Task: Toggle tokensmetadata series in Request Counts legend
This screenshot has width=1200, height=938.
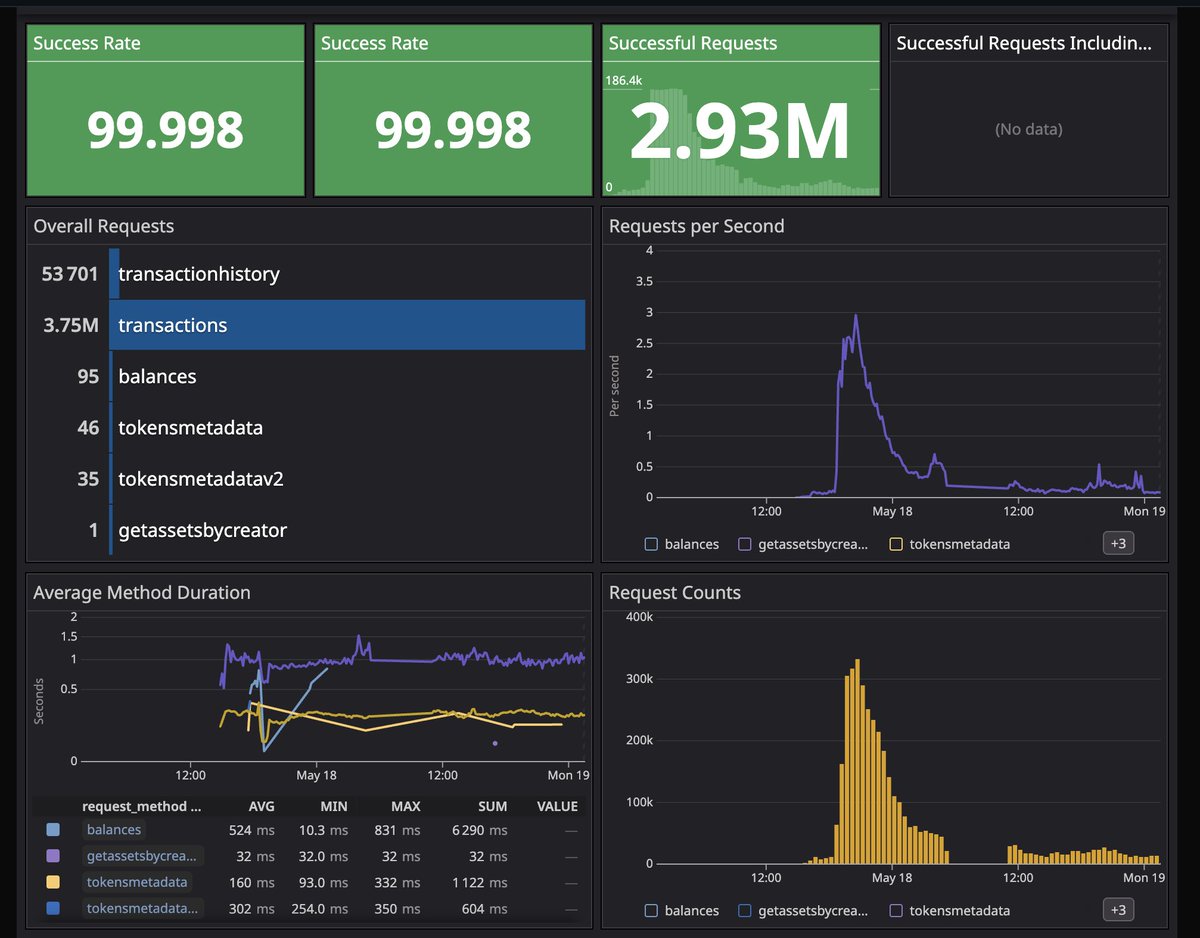Action: pyautogui.click(x=949, y=910)
